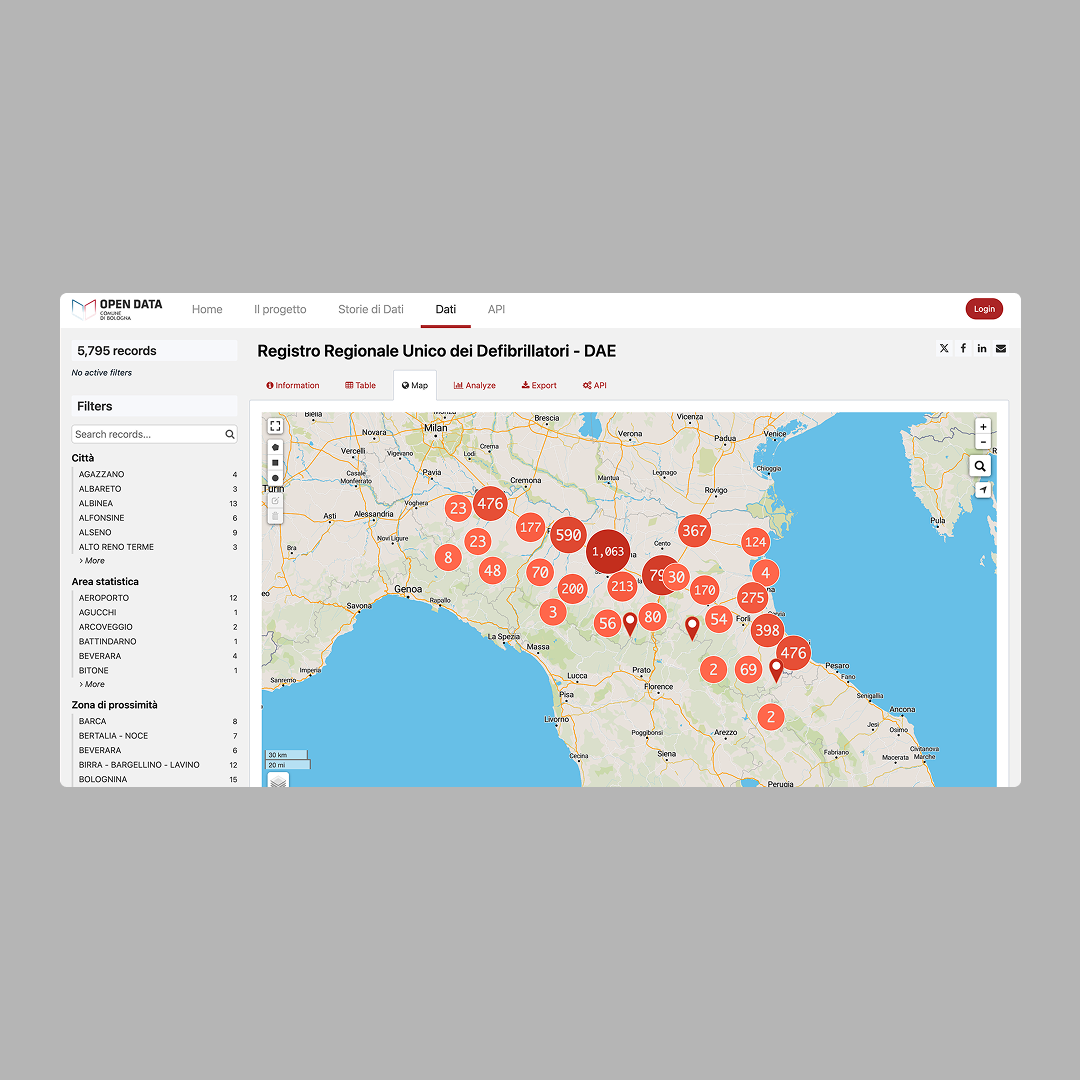Select the rectangle drawing tool
This screenshot has width=1080, height=1080.
[275, 463]
